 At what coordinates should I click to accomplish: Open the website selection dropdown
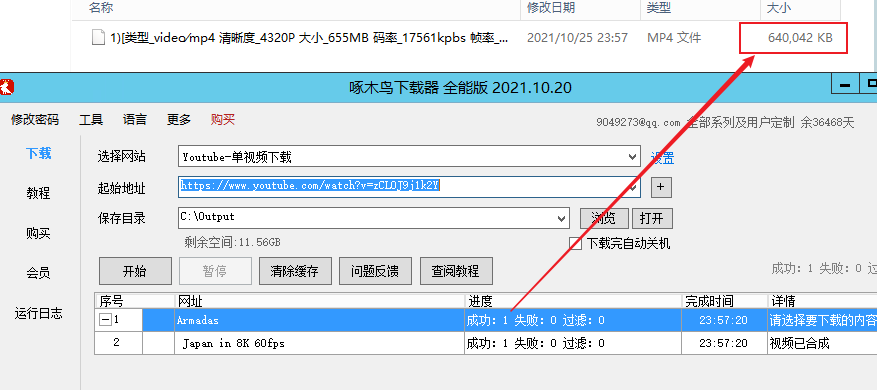[633, 157]
